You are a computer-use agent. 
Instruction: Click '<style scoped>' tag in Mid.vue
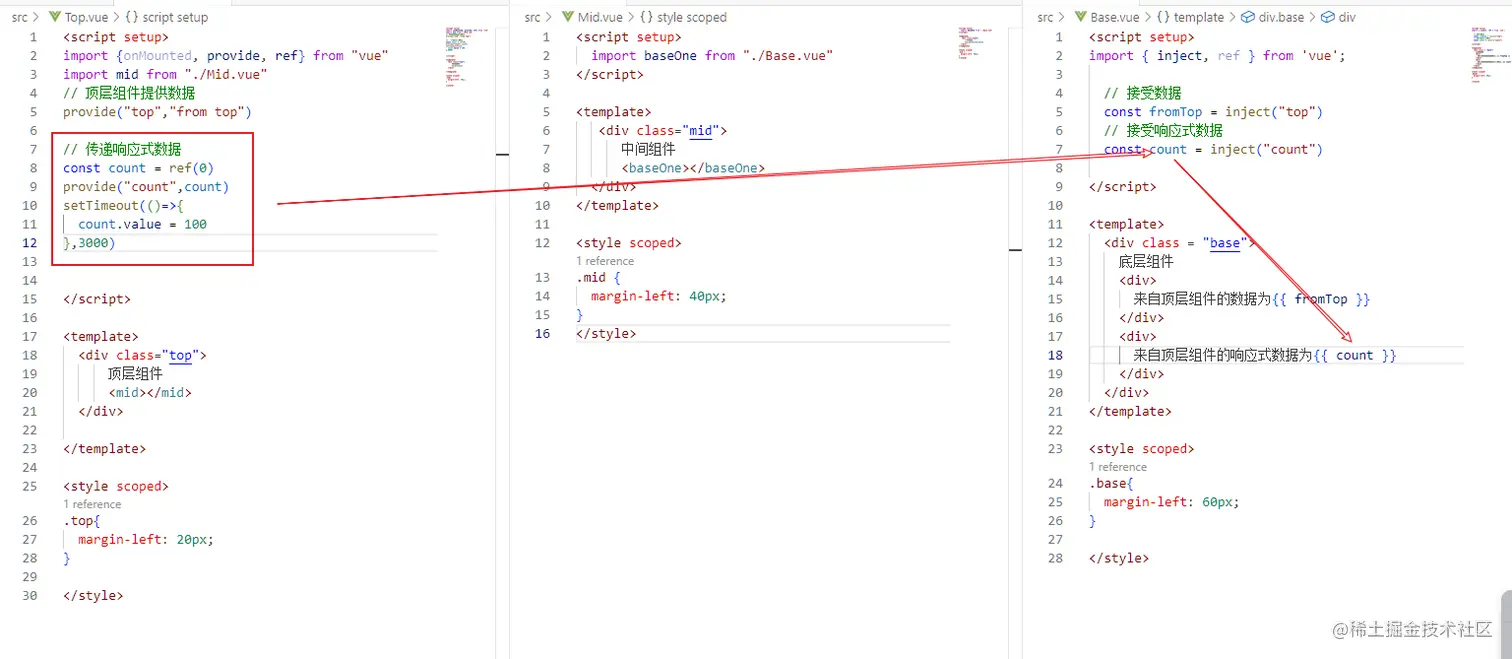tap(629, 243)
